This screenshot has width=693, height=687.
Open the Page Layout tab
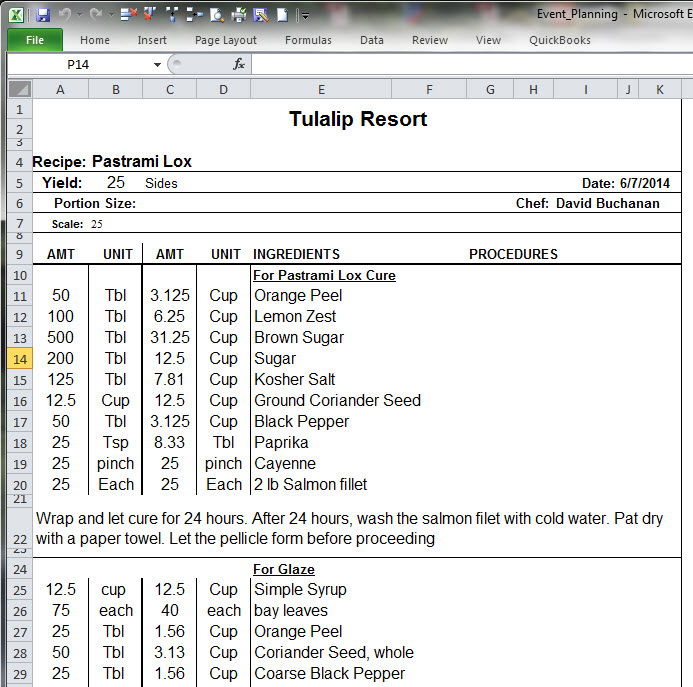[225, 40]
